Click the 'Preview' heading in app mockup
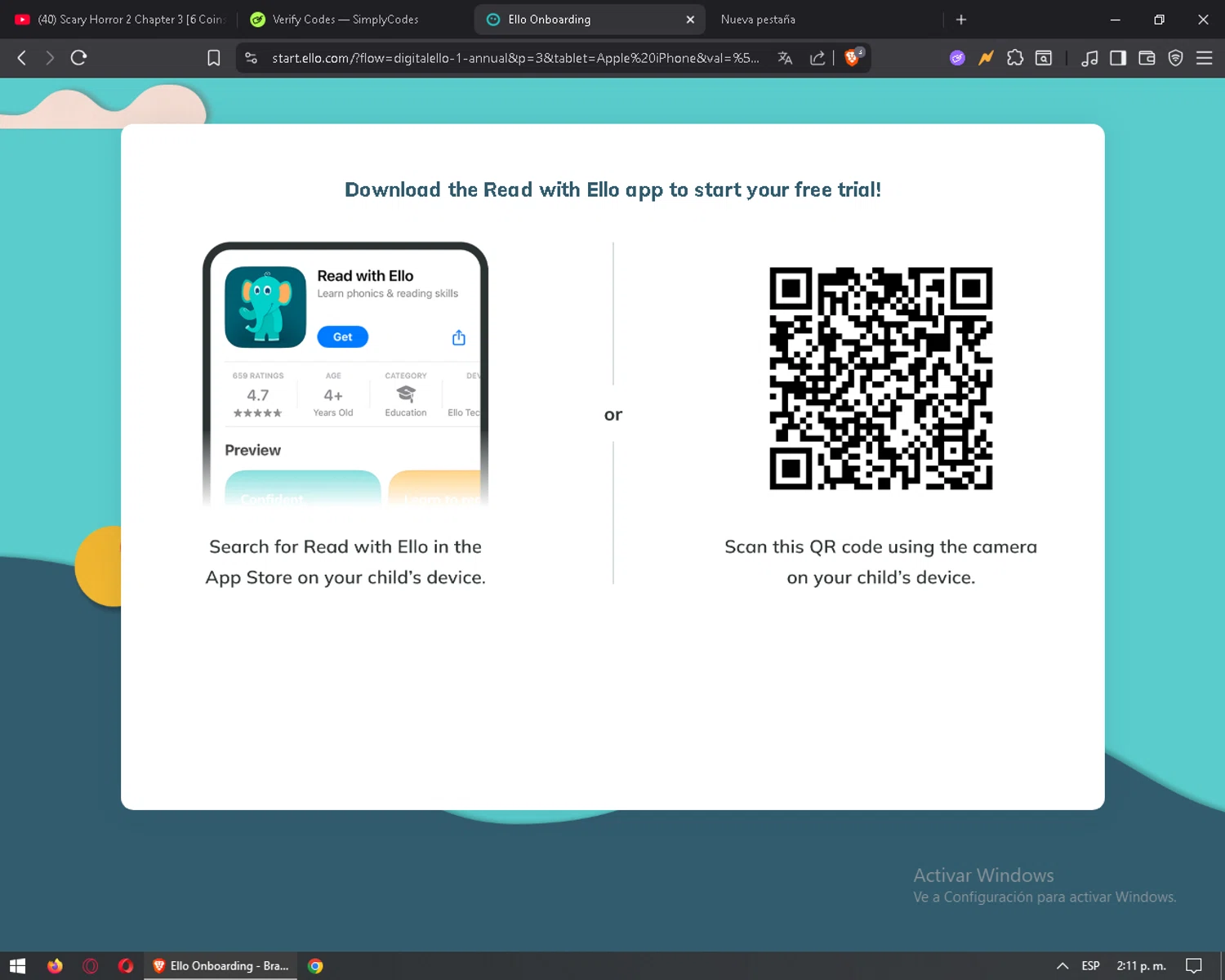This screenshot has width=1225, height=980. 252,450
